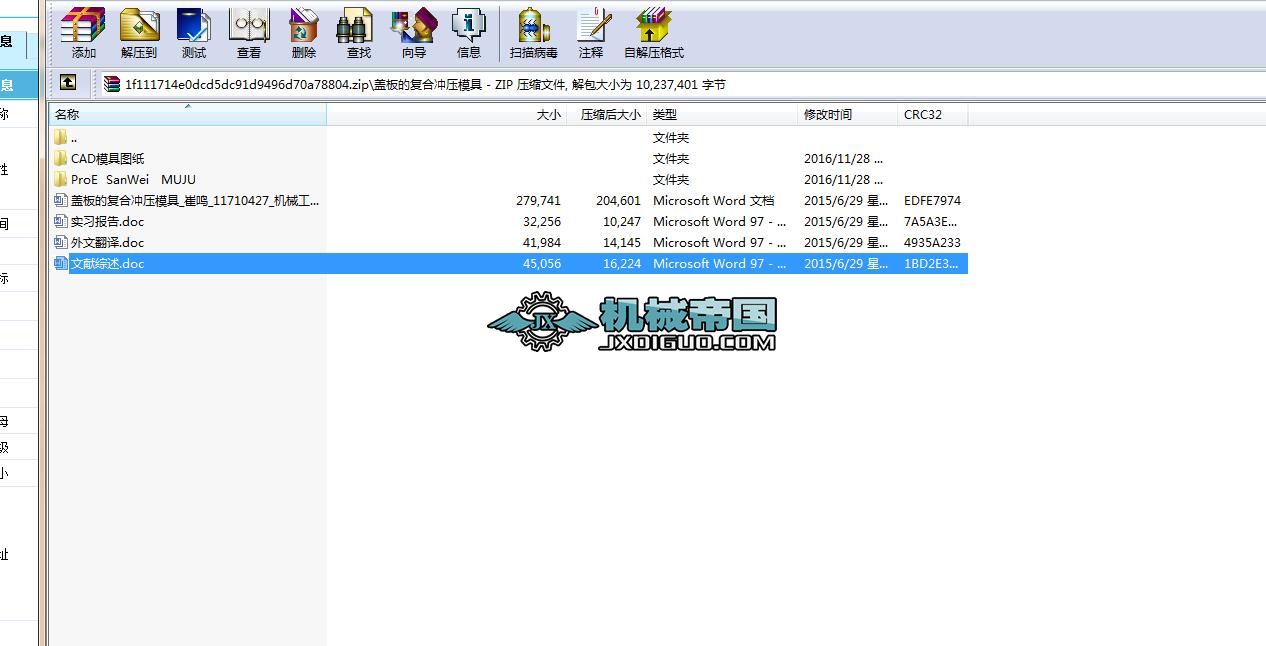Click the packed size value 16,224
The width and height of the screenshot is (1266, 646).
622,263
